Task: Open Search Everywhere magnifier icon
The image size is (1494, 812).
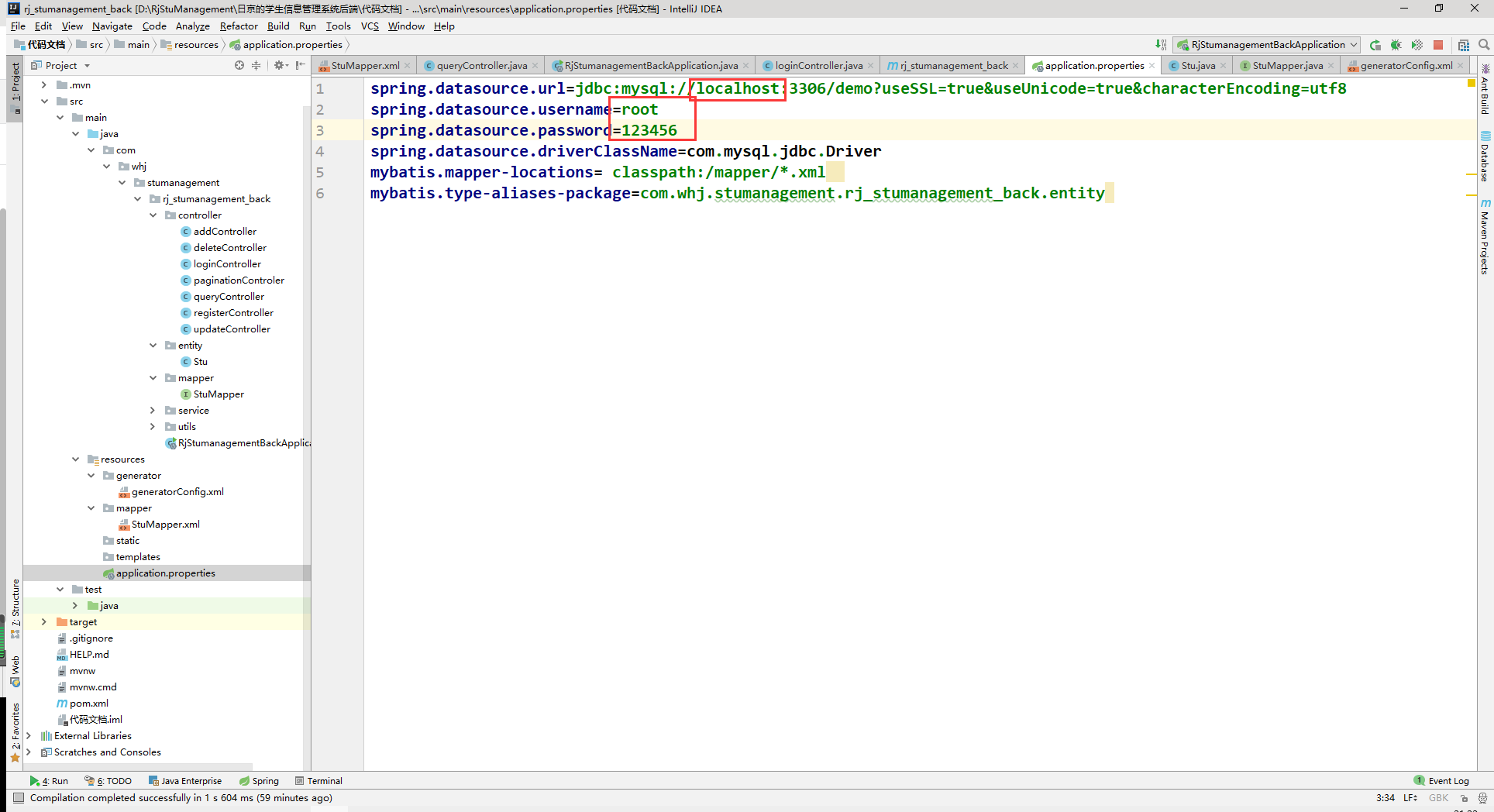Action: click(1484, 45)
